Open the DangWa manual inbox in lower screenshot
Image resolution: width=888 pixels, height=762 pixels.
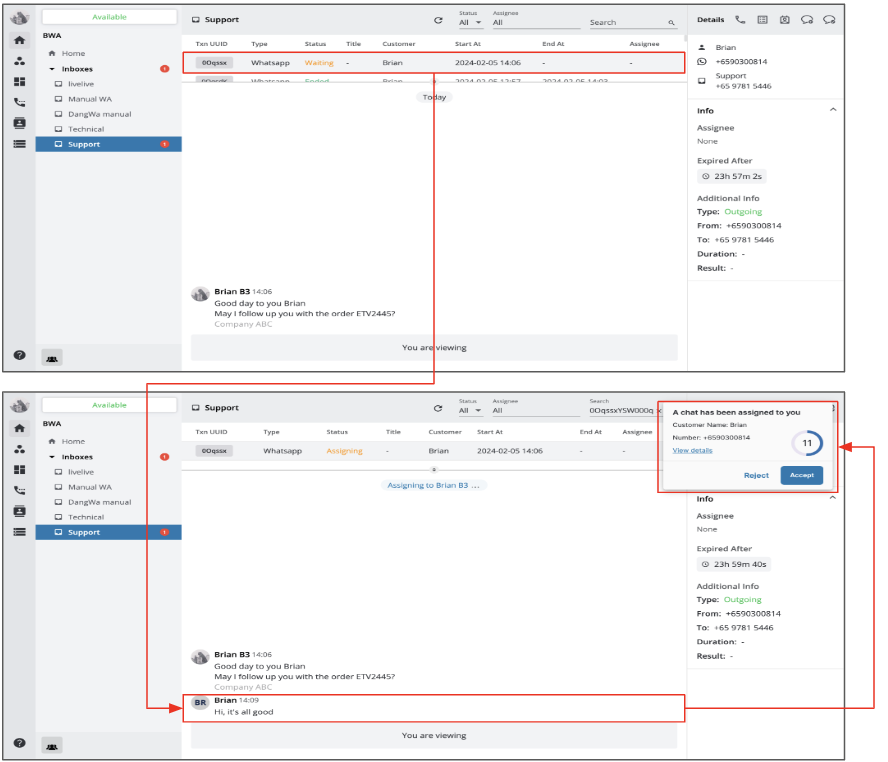point(100,502)
